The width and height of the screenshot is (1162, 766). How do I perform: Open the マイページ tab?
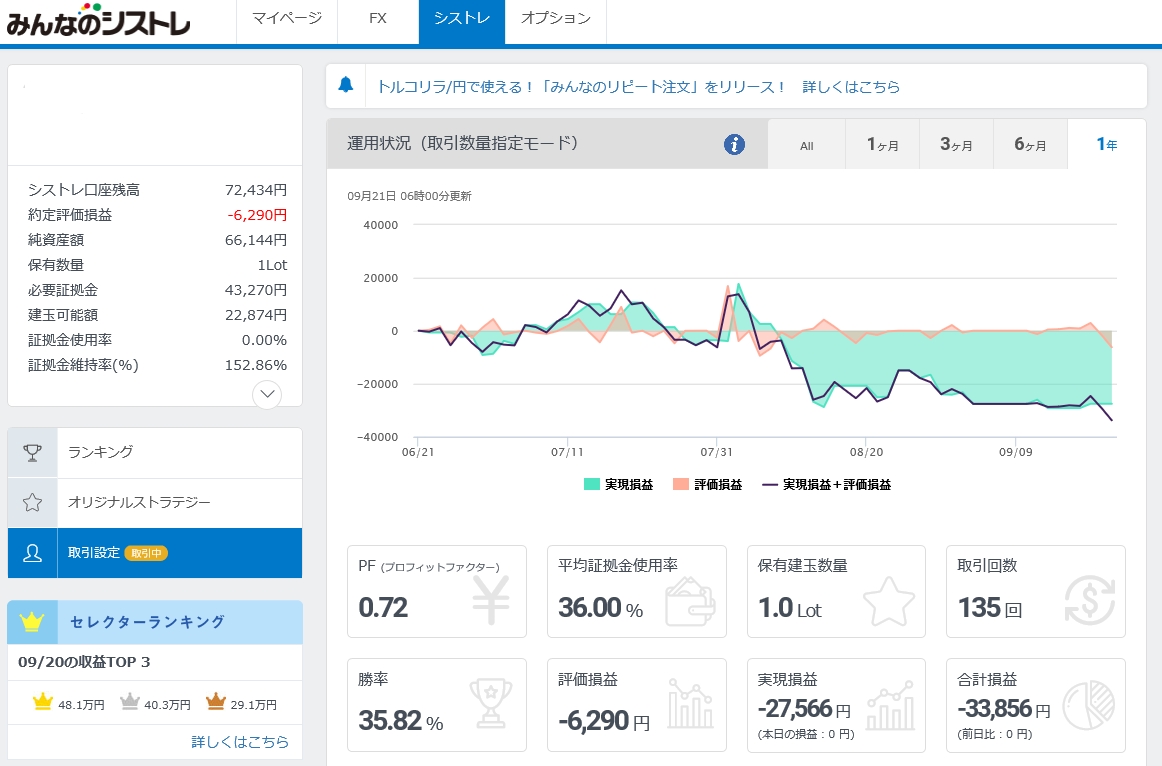coord(287,19)
